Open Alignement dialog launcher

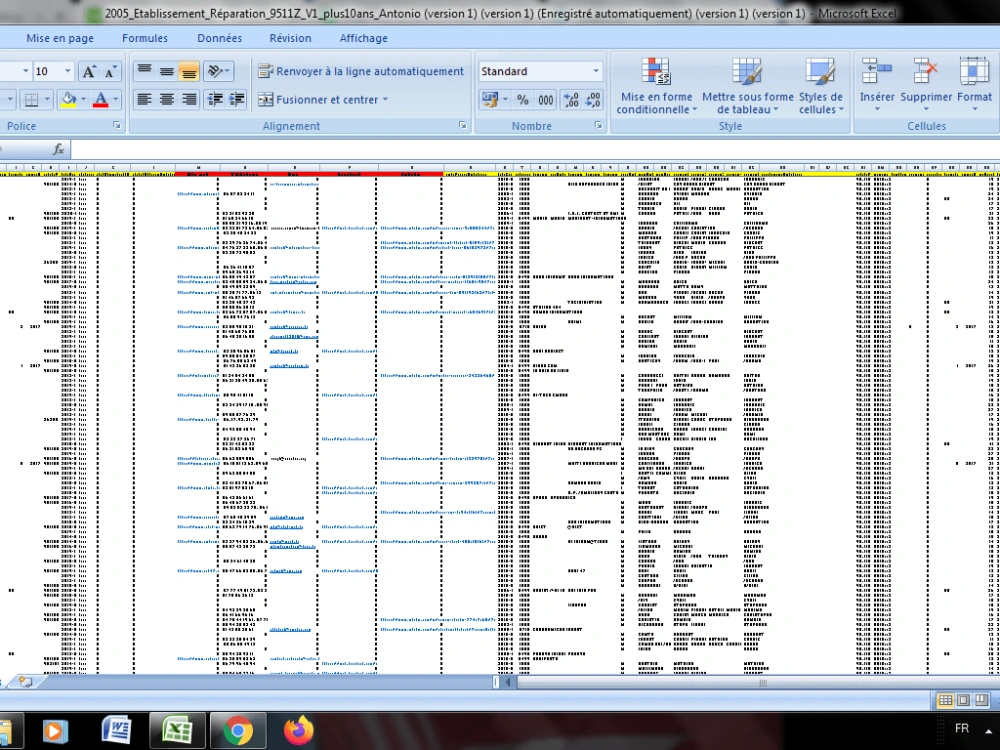462,126
